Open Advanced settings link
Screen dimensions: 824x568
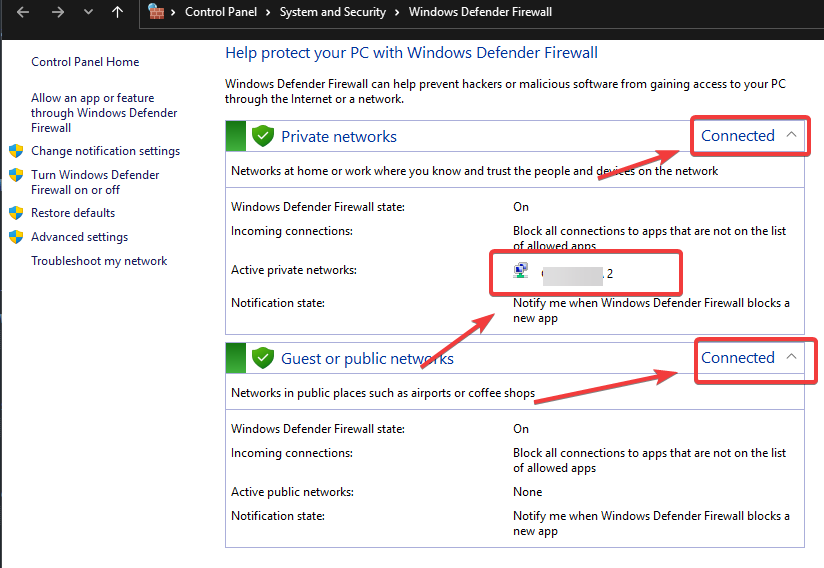point(79,237)
